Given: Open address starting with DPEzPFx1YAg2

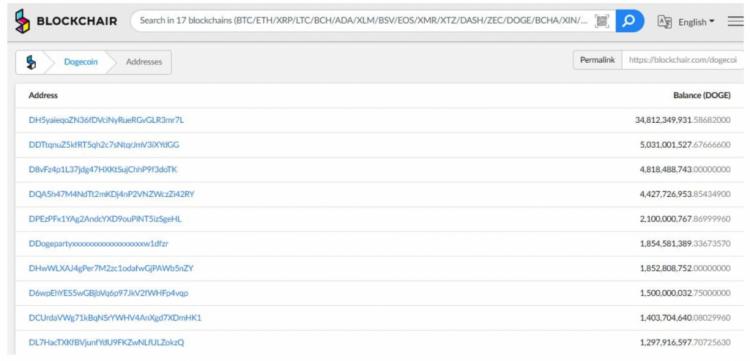Looking at the screenshot, I should [105, 219].
